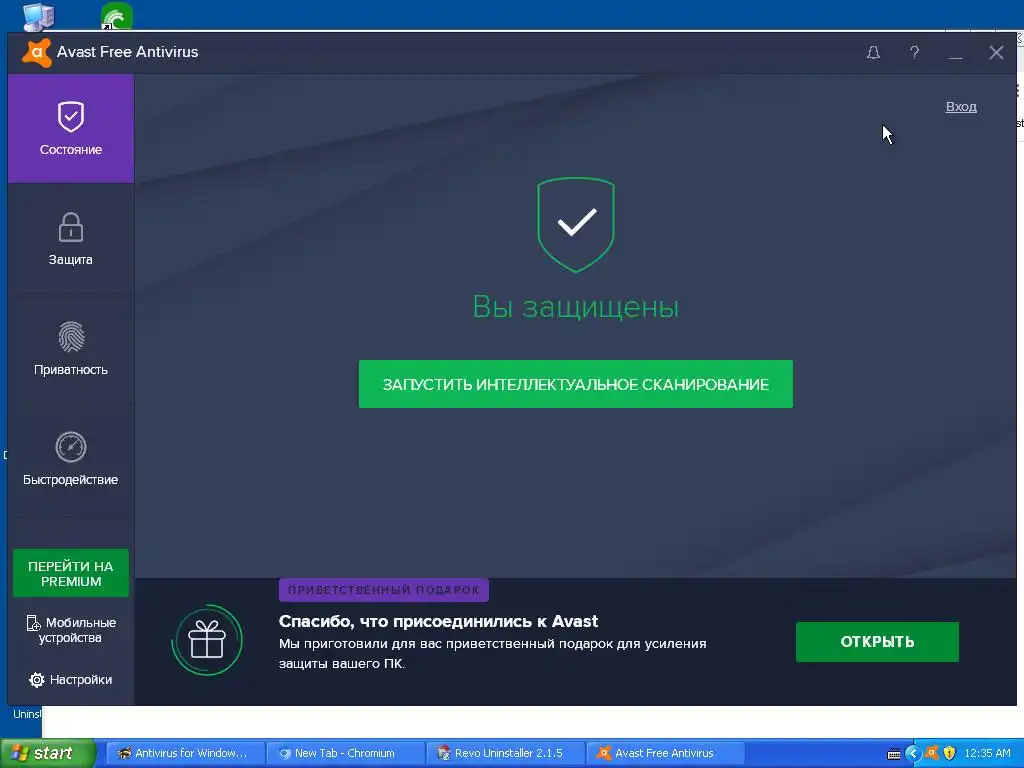Click the keyboard tray icon
1024x768 pixels.
[x=894, y=754]
